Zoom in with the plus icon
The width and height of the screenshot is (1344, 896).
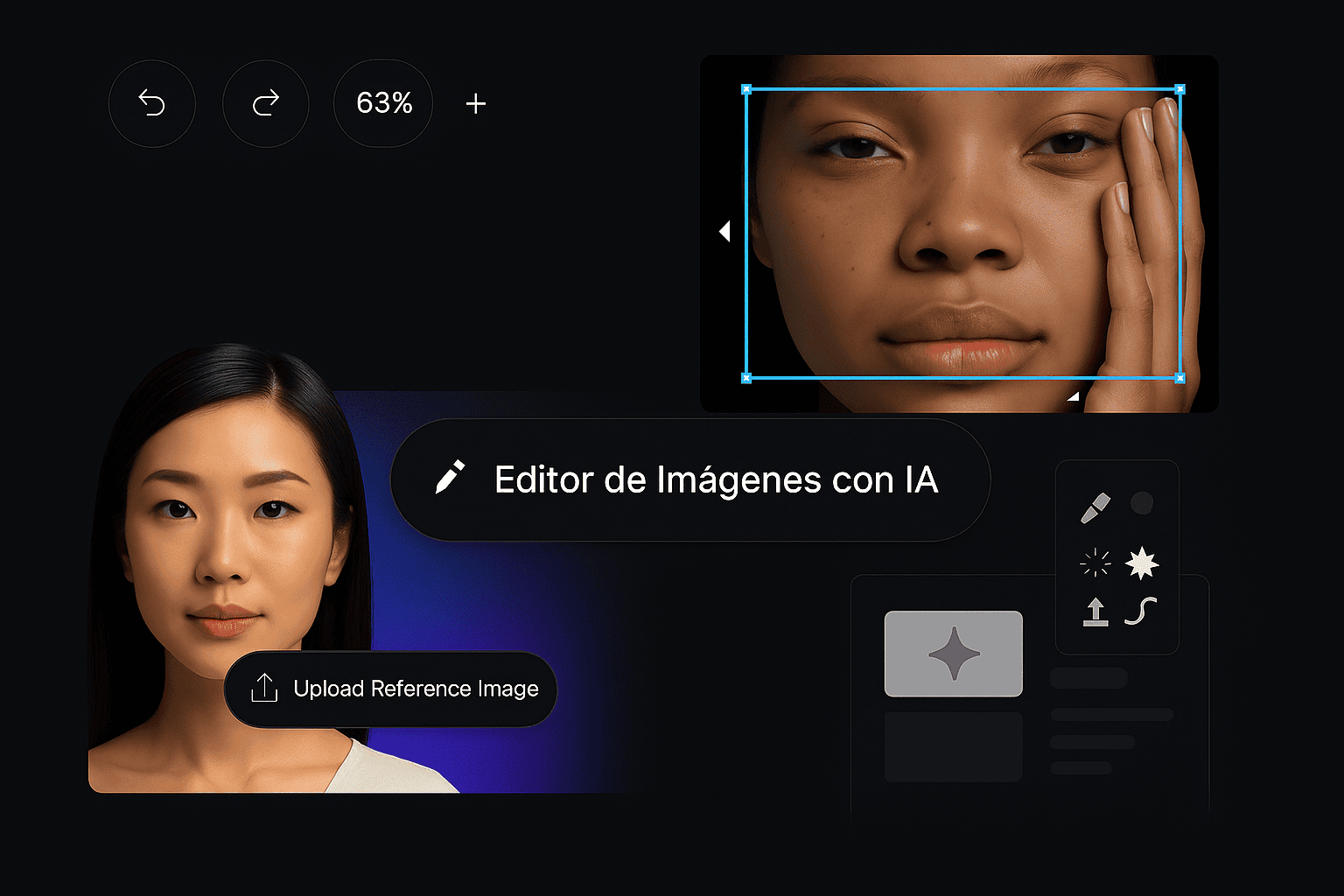(476, 104)
